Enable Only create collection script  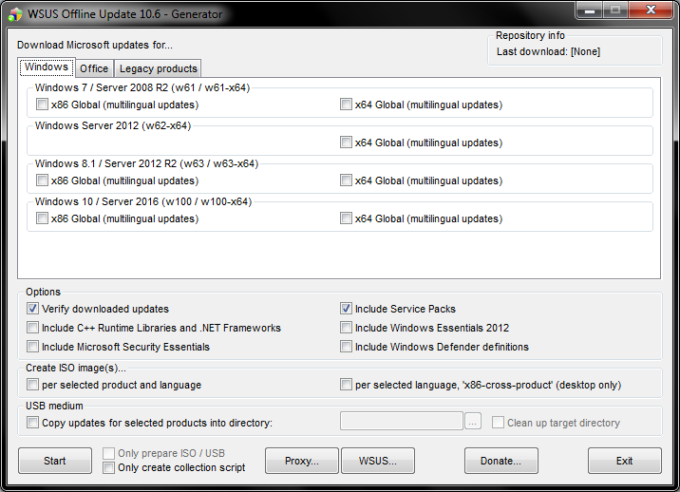[108, 468]
